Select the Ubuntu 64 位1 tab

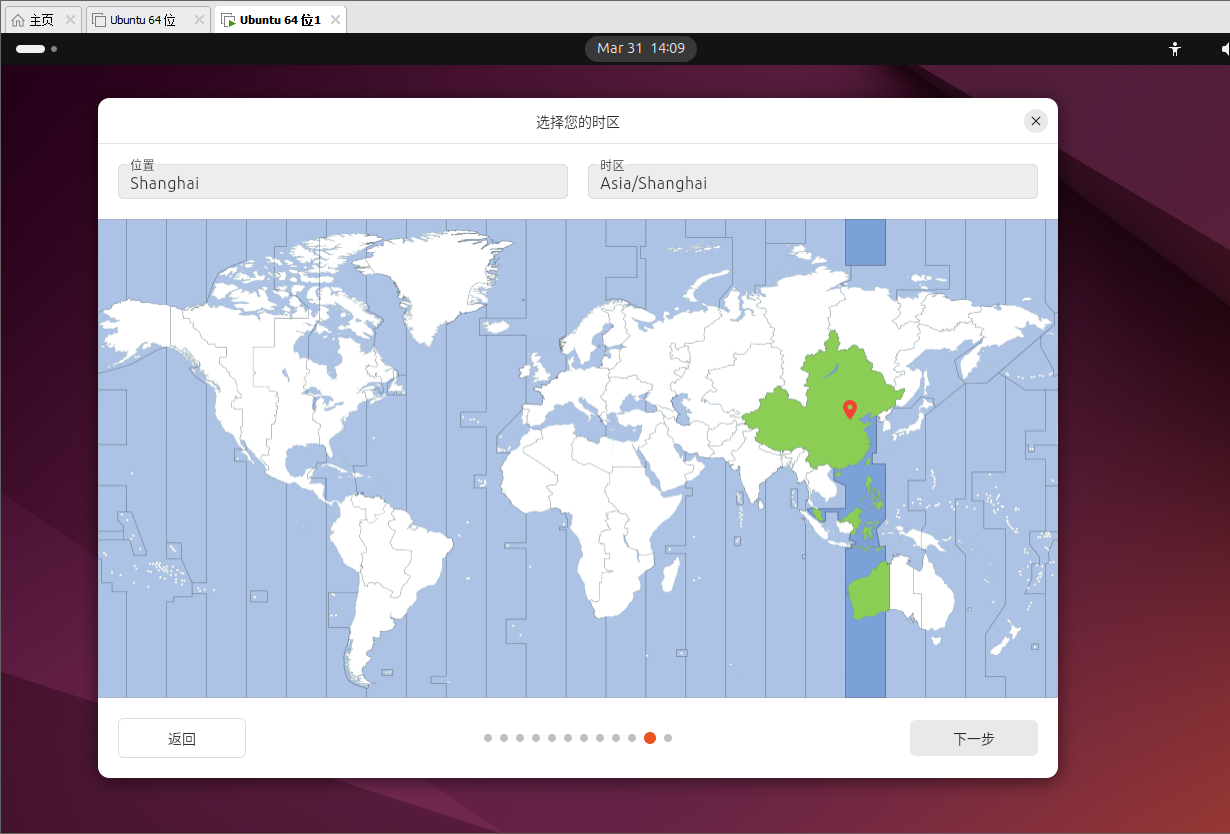click(x=280, y=20)
